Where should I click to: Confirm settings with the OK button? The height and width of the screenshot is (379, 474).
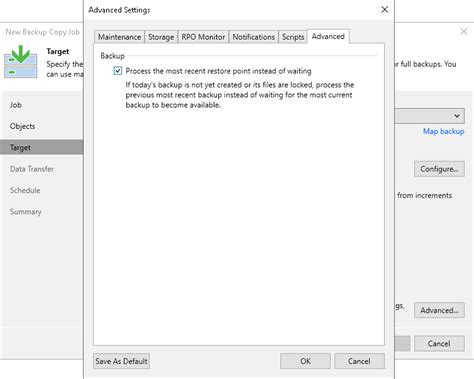(305, 361)
